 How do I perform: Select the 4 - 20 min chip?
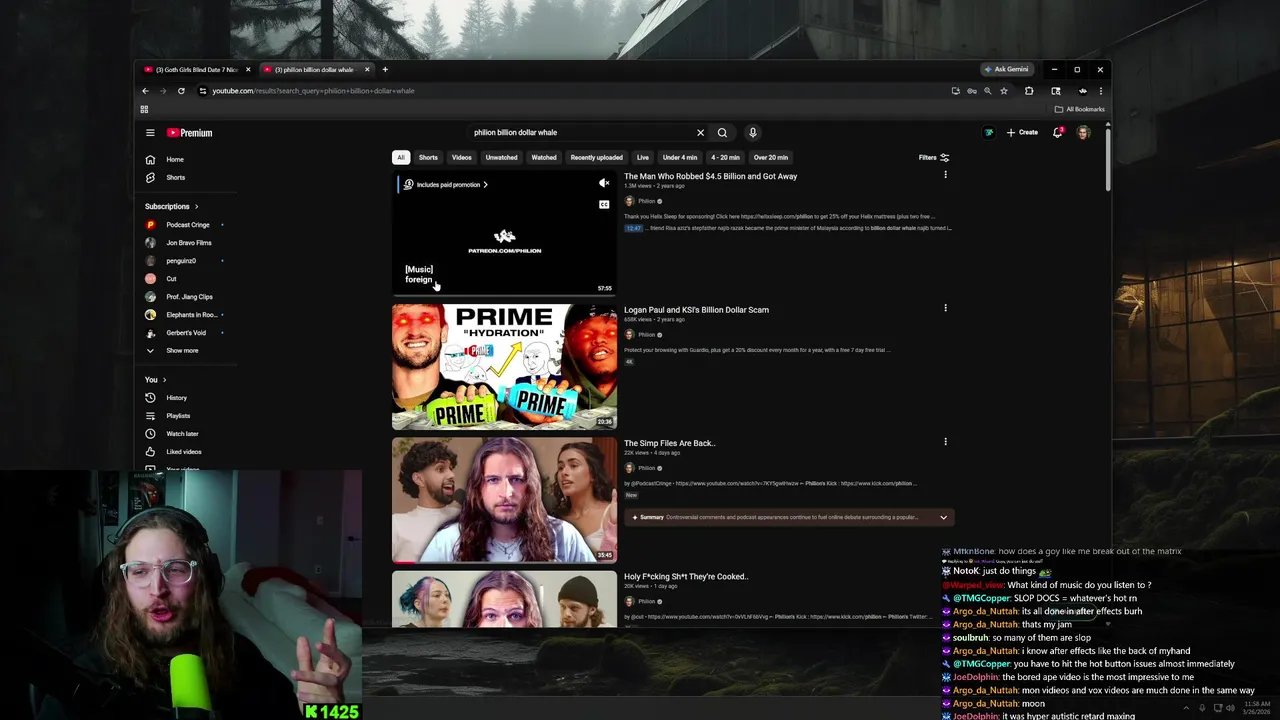(725, 157)
